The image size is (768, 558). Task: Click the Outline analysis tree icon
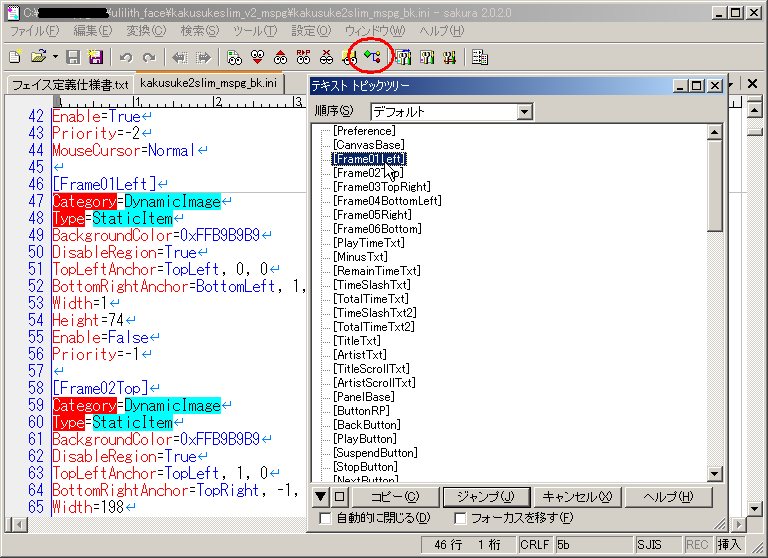(372, 57)
